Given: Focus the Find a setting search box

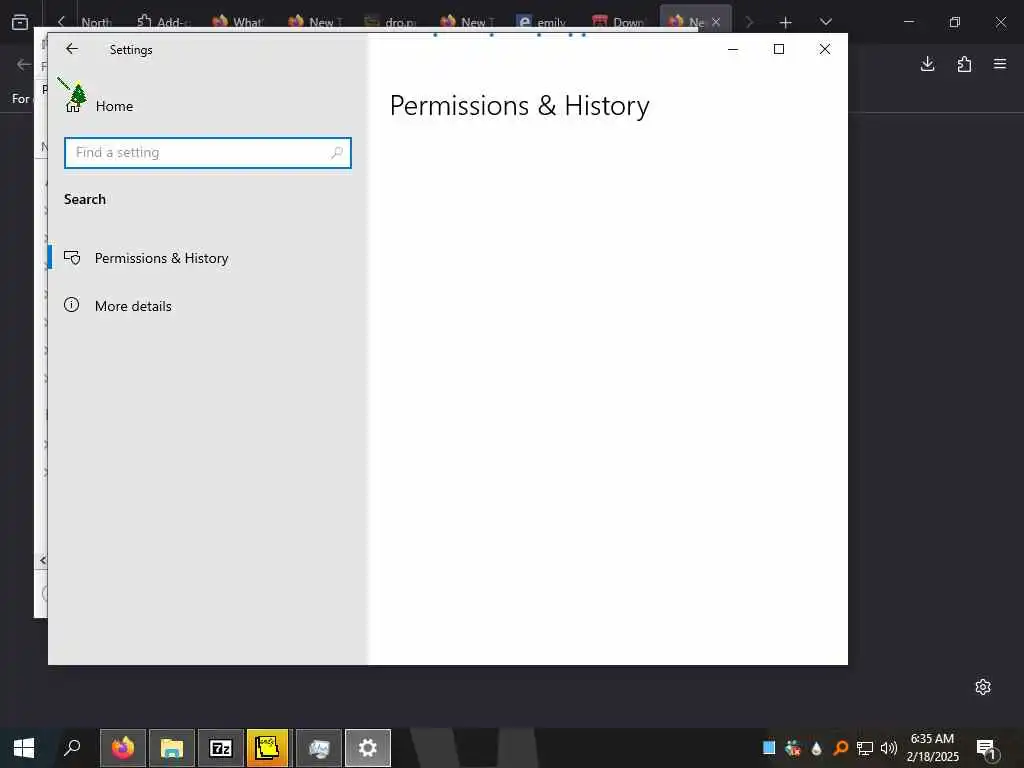Looking at the screenshot, I should tap(208, 152).
